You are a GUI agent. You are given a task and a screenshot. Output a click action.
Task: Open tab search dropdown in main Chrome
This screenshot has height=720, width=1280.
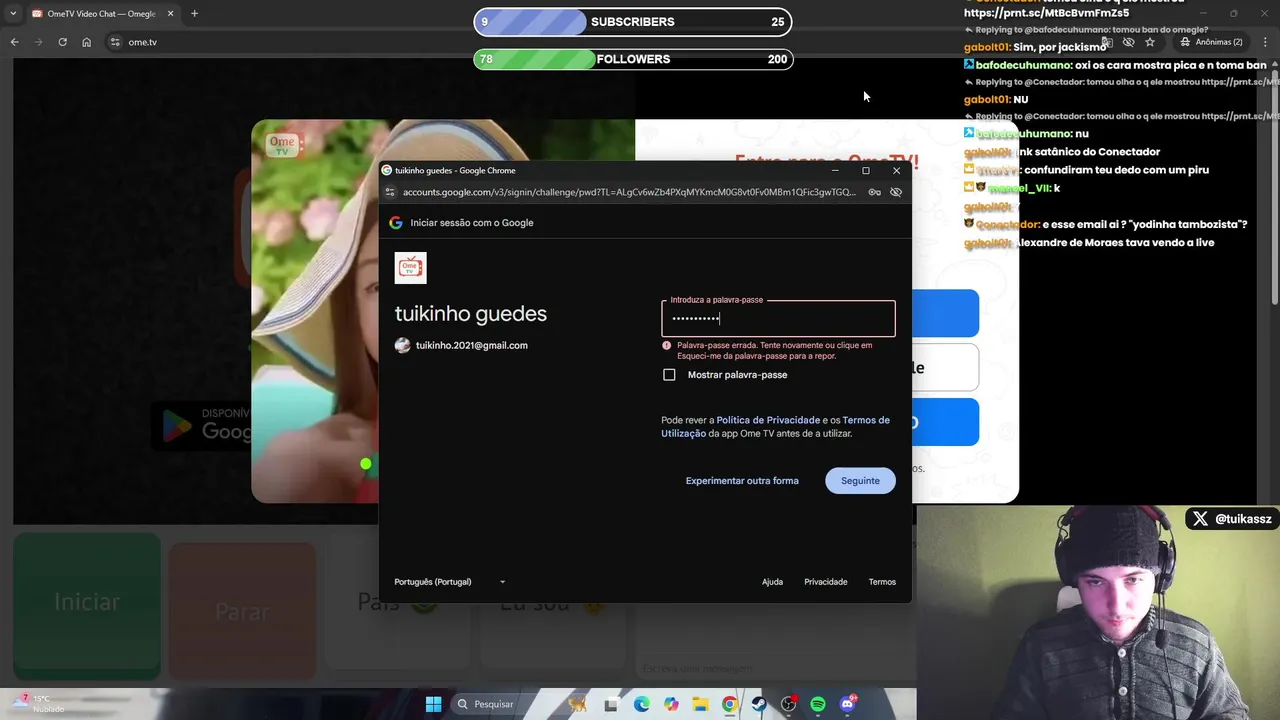coord(13,14)
